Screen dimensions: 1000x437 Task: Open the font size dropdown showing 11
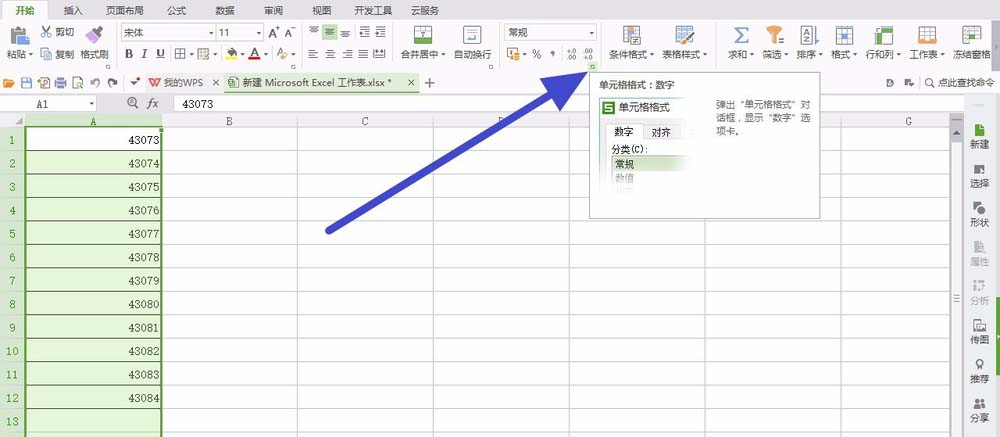pyautogui.click(x=259, y=33)
